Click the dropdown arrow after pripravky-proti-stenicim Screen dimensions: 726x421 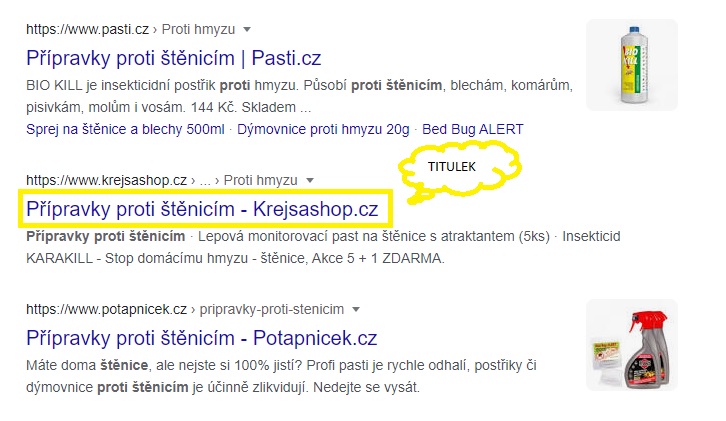click(x=355, y=309)
